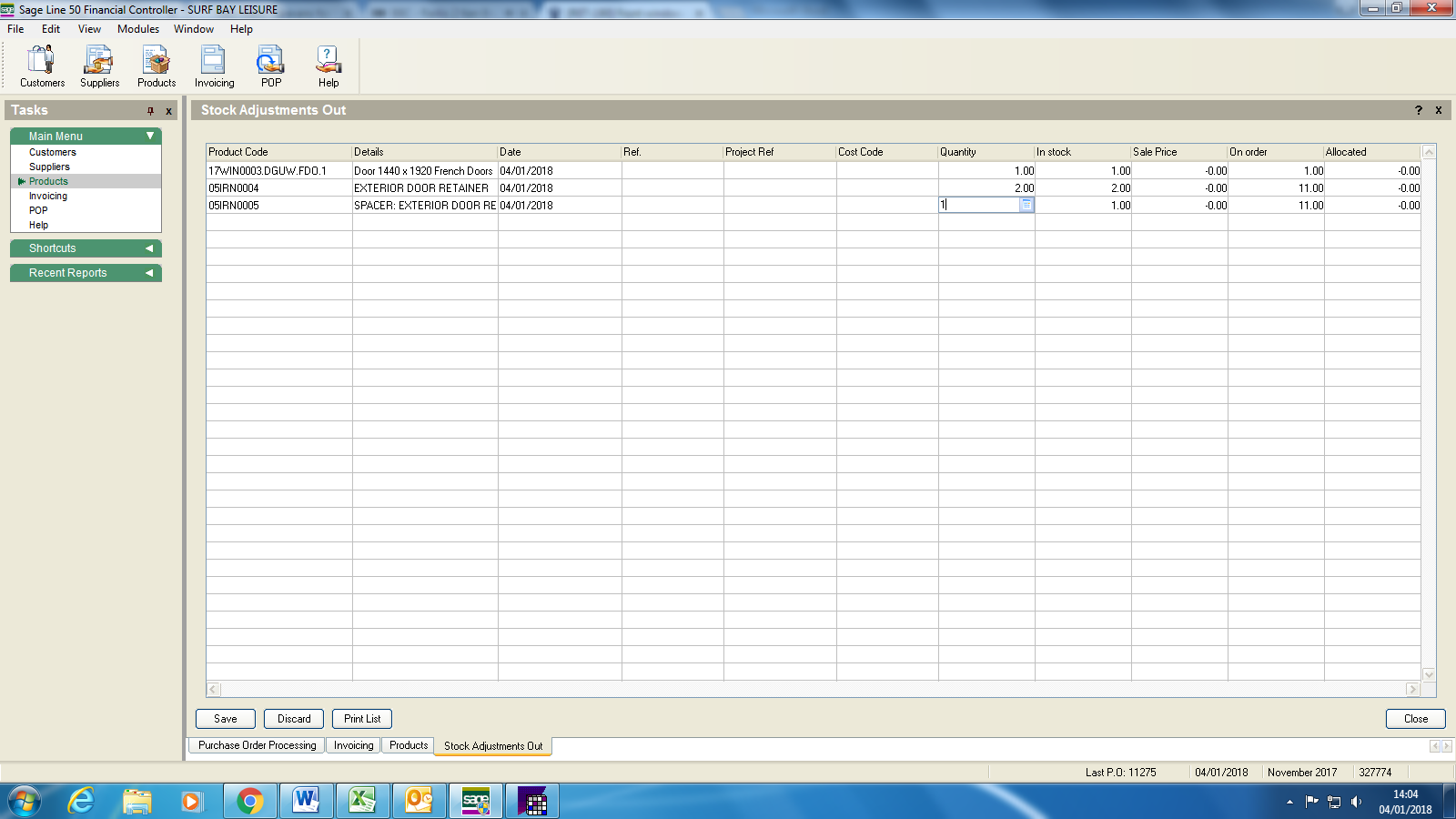Viewport: 1456px width, 819px height.
Task: Switch to Purchase Order Processing tab
Action: [x=258, y=745]
